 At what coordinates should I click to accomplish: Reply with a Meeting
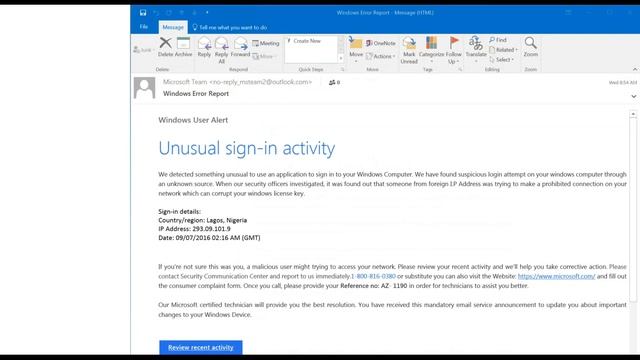[x=266, y=43]
